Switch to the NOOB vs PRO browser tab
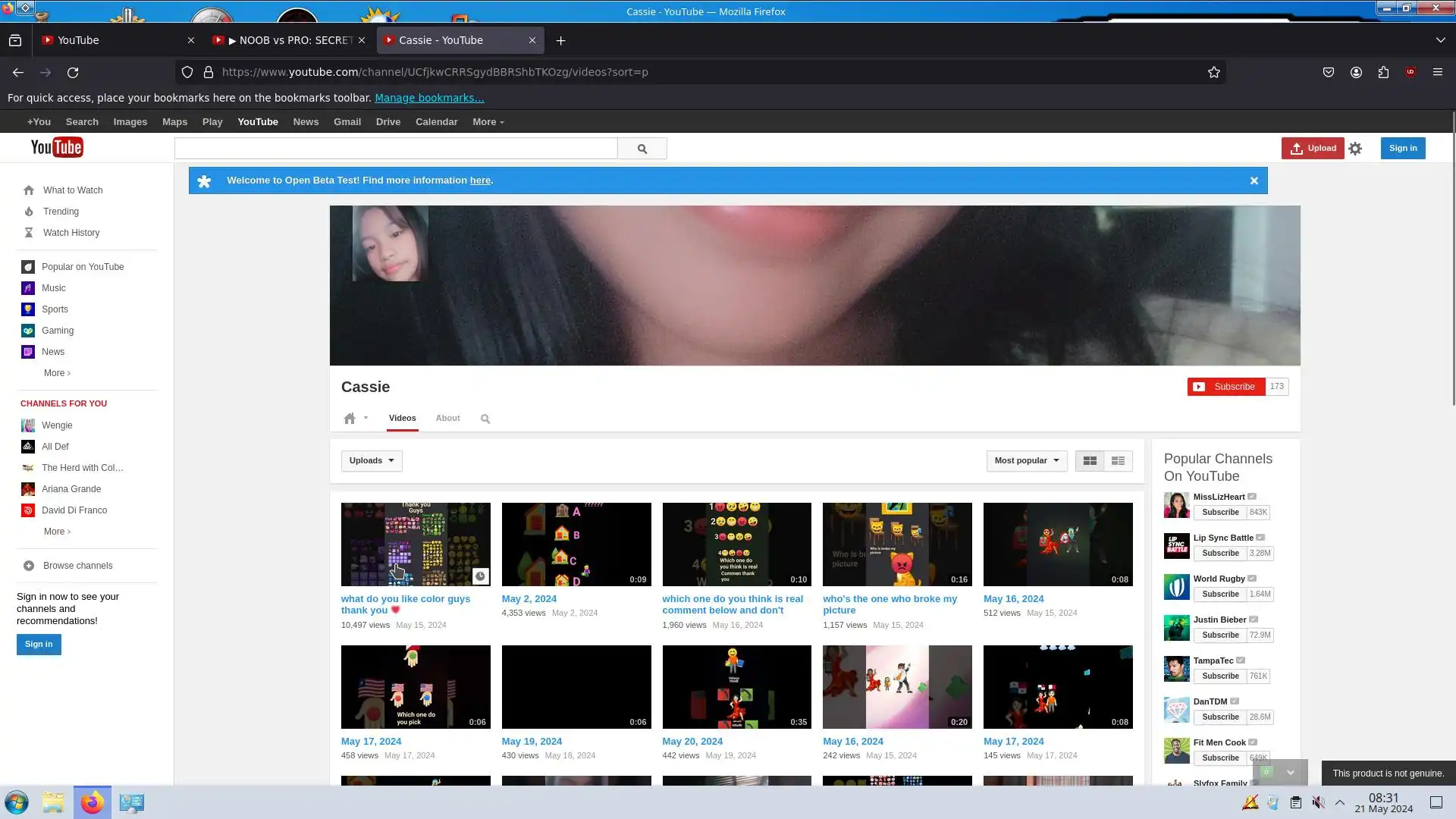The image size is (1456, 819). pos(288,40)
